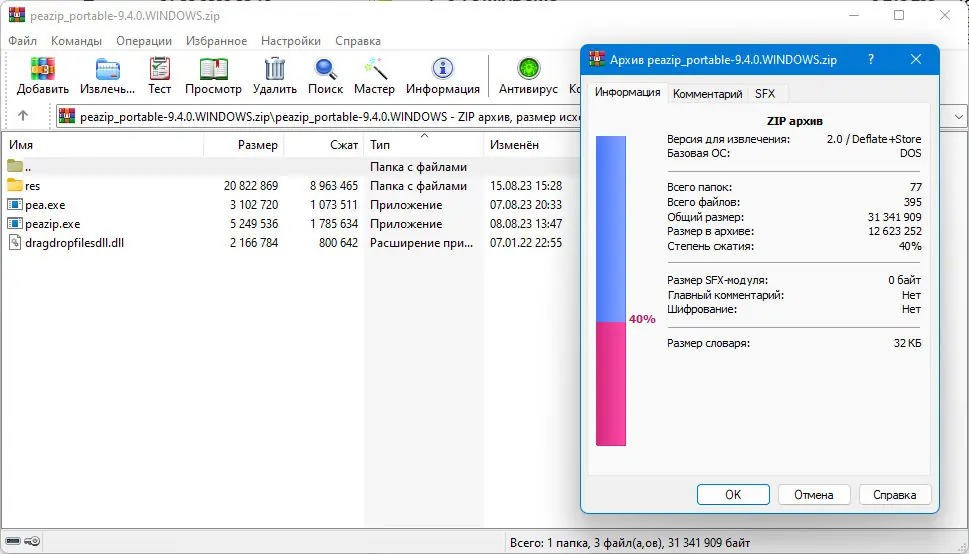Image resolution: width=969 pixels, height=554 pixels.
Task: Click the Добавить (Add) toolbar icon
Action: click(x=43, y=69)
